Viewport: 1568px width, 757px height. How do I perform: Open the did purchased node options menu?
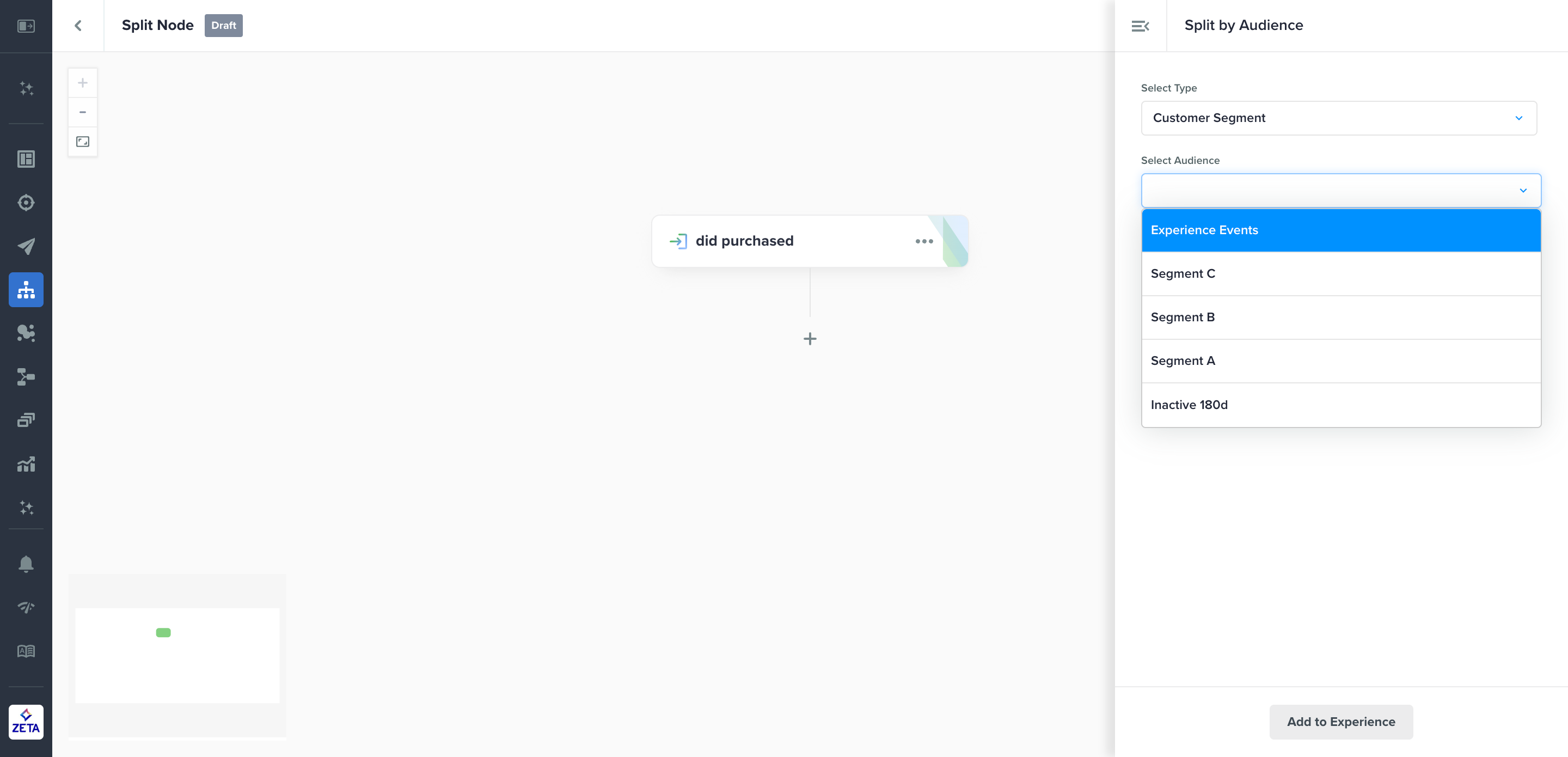(x=924, y=241)
